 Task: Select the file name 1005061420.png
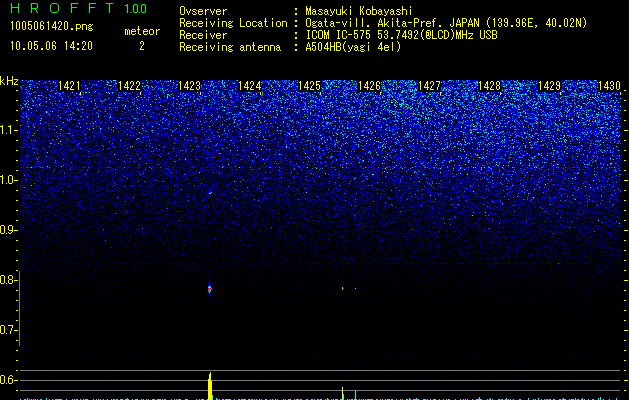click(52, 26)
